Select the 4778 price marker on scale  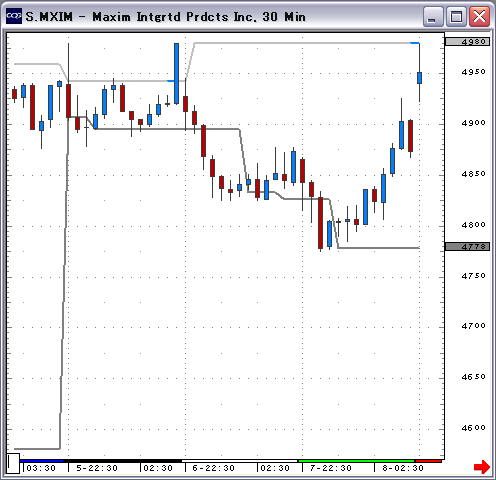click(x=467, y=247)
